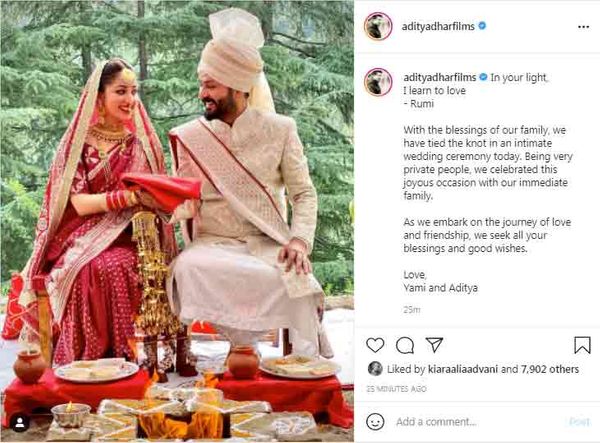Click the Post comment button
This screenshot has height=443, width=600.
coord(579,422)
